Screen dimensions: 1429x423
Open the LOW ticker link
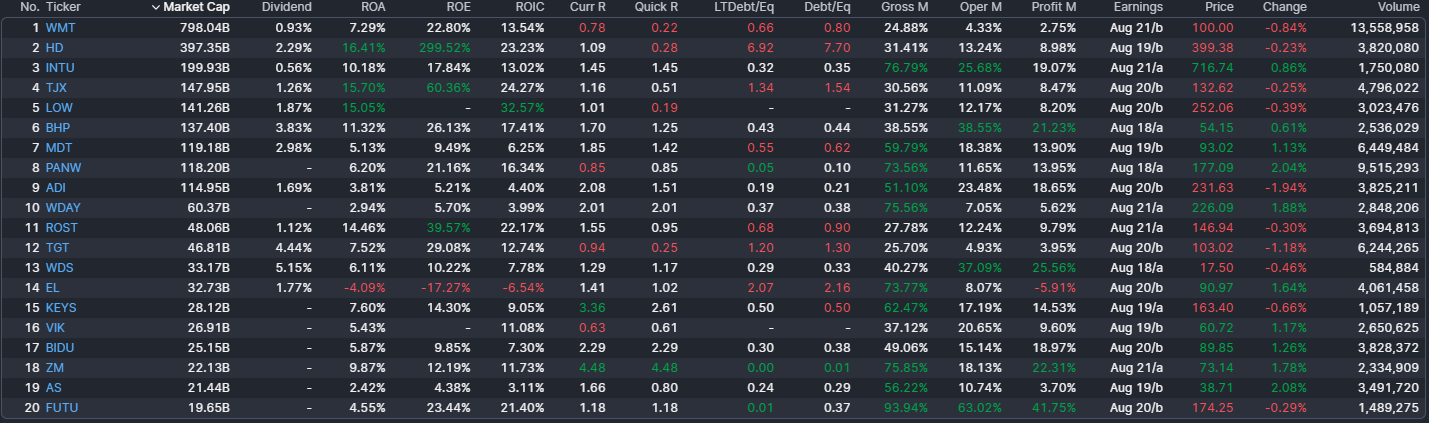[58, 107]
